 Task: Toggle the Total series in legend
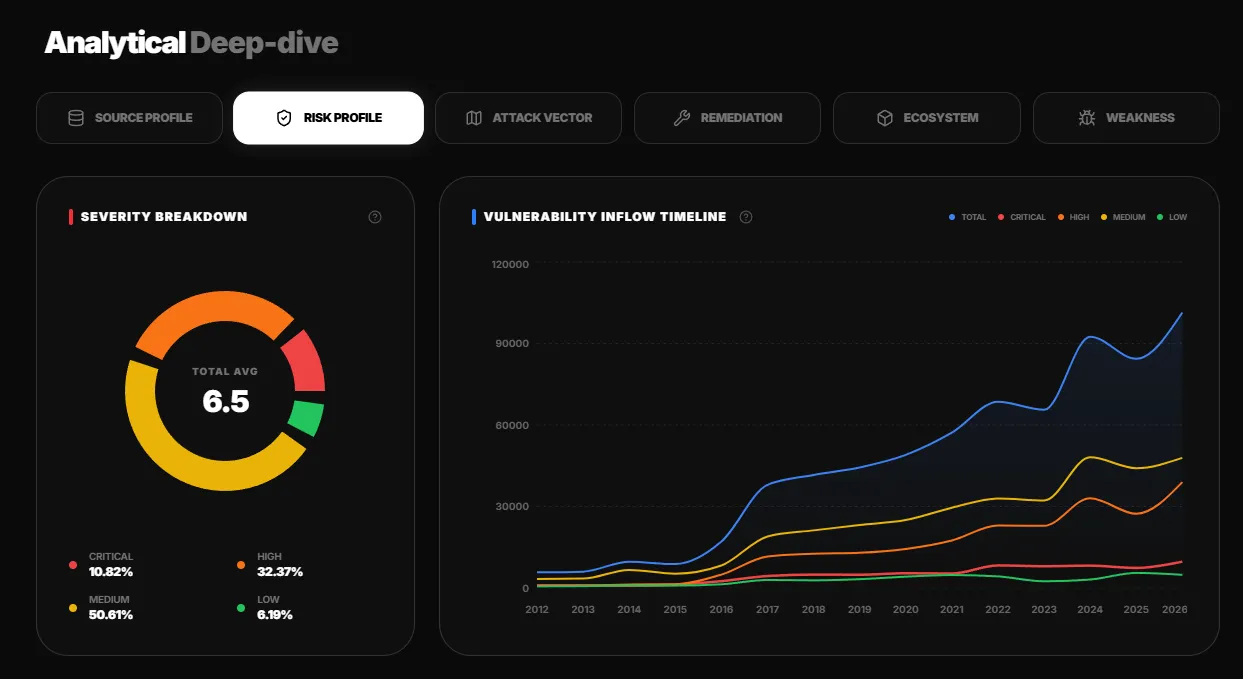click(x=967, y=217)
